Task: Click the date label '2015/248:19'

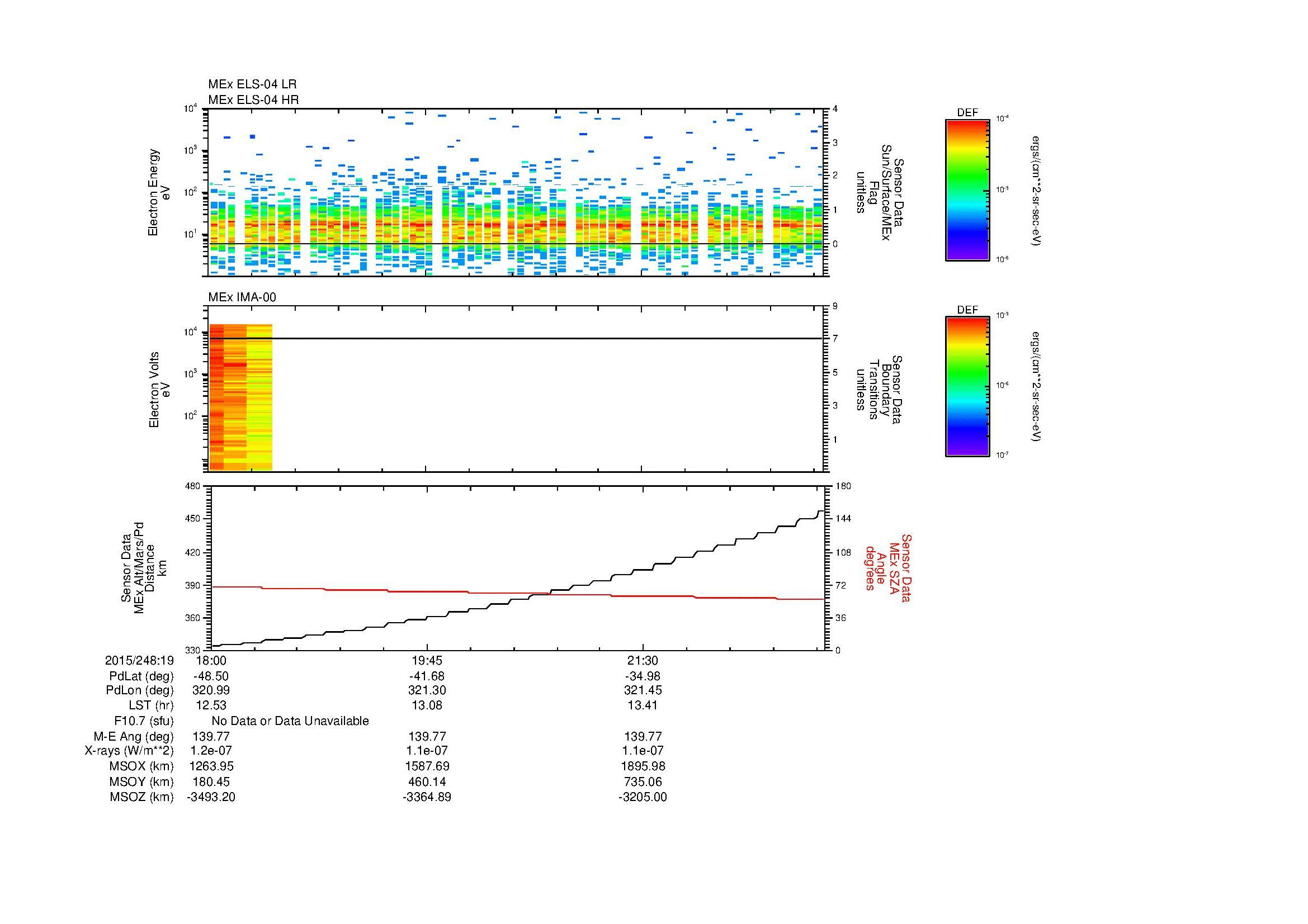Action: (x=139, y=660)
